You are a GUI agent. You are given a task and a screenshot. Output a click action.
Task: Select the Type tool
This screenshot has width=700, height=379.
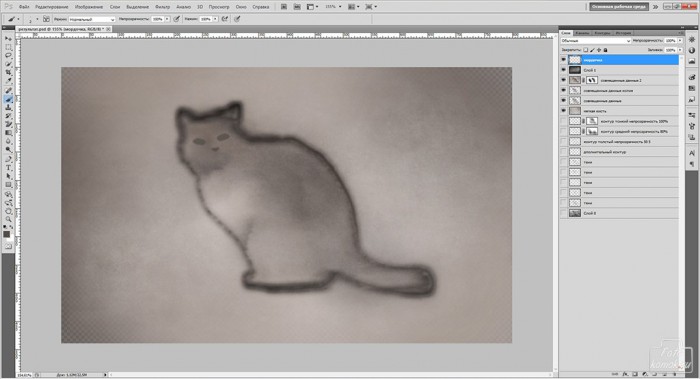pos(8,168)
